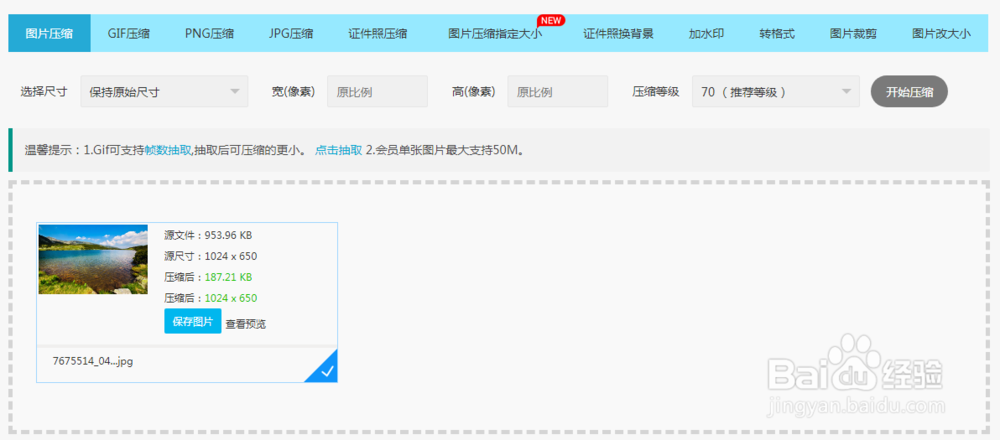Toggle the blue checkmark on the image card
This screenshot has height=440, width=1000.
325,370
